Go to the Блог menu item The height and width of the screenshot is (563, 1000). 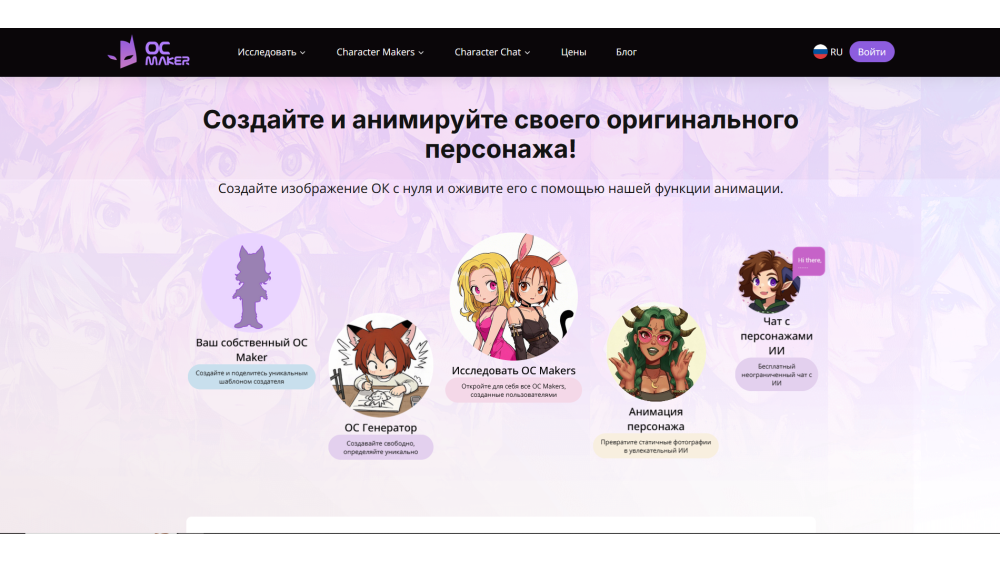pyautogui.click(x=626, y=52)
